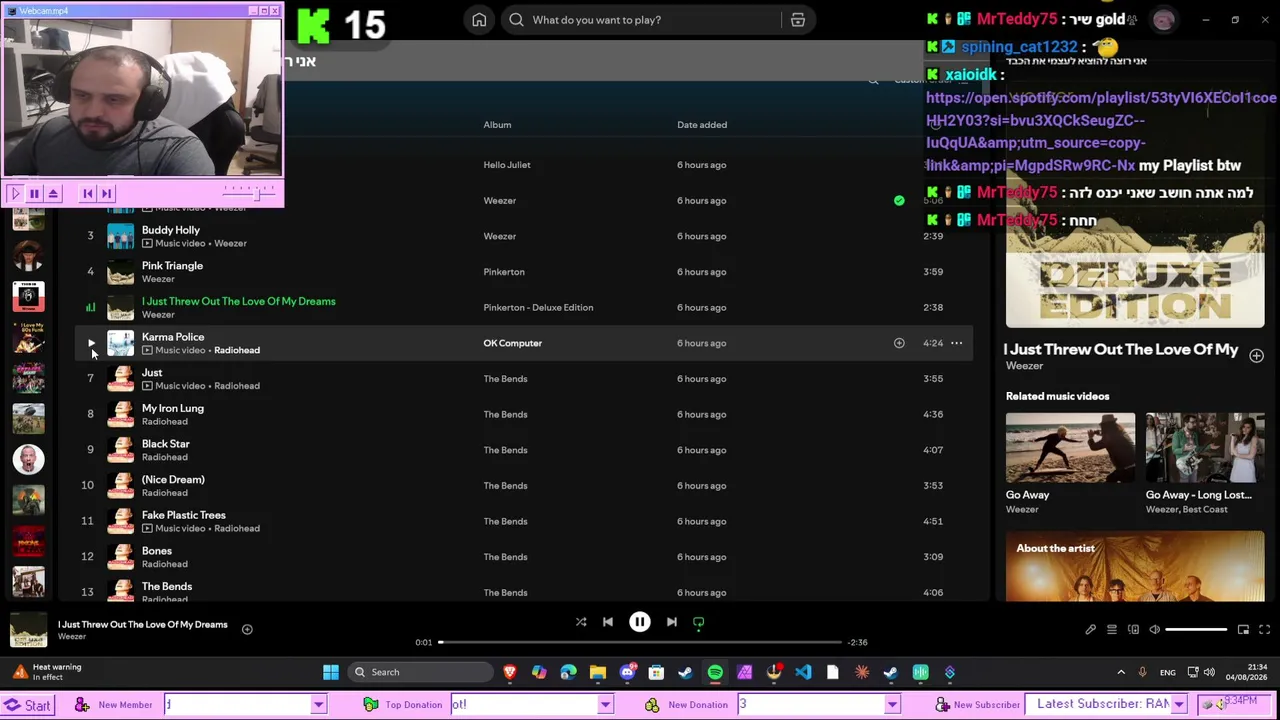Select the Buddy Holly track title
Viewport: 1280px width, 720px height.
171,230
